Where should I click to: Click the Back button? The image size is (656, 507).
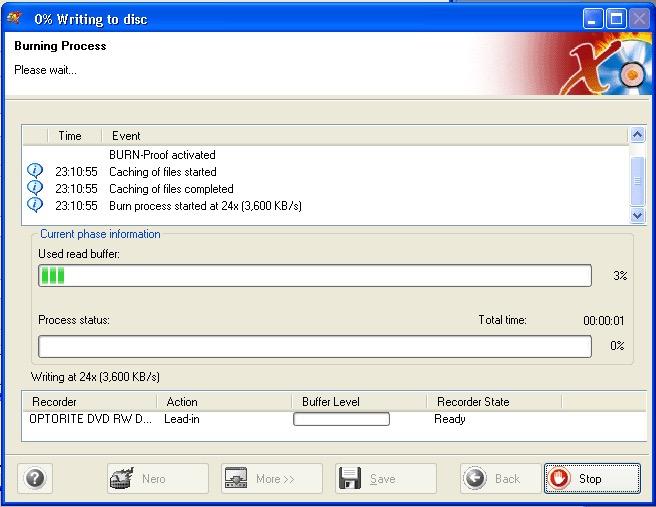(x=500, y=478)
